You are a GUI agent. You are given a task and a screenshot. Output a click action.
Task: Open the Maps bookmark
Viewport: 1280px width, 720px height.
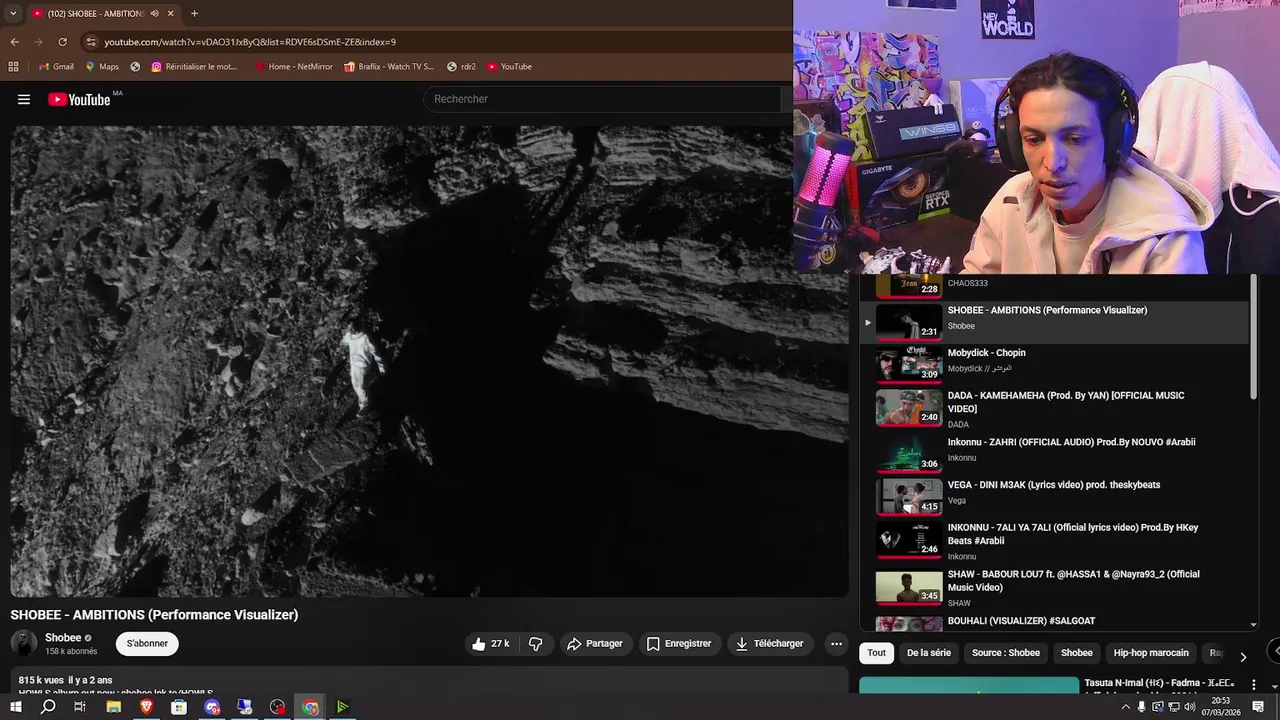(x=102, y=67)
